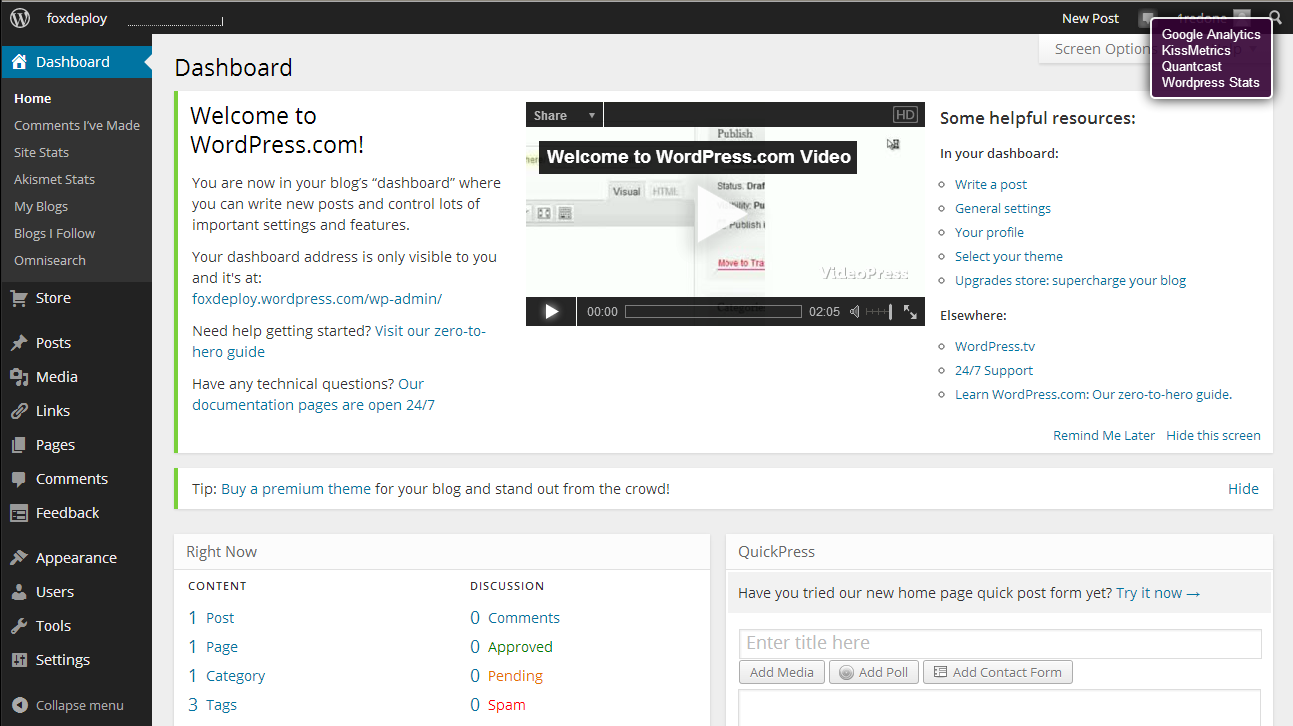Open the user account menu avatar
The image size is (1293, 726).
coord(1242,18)
